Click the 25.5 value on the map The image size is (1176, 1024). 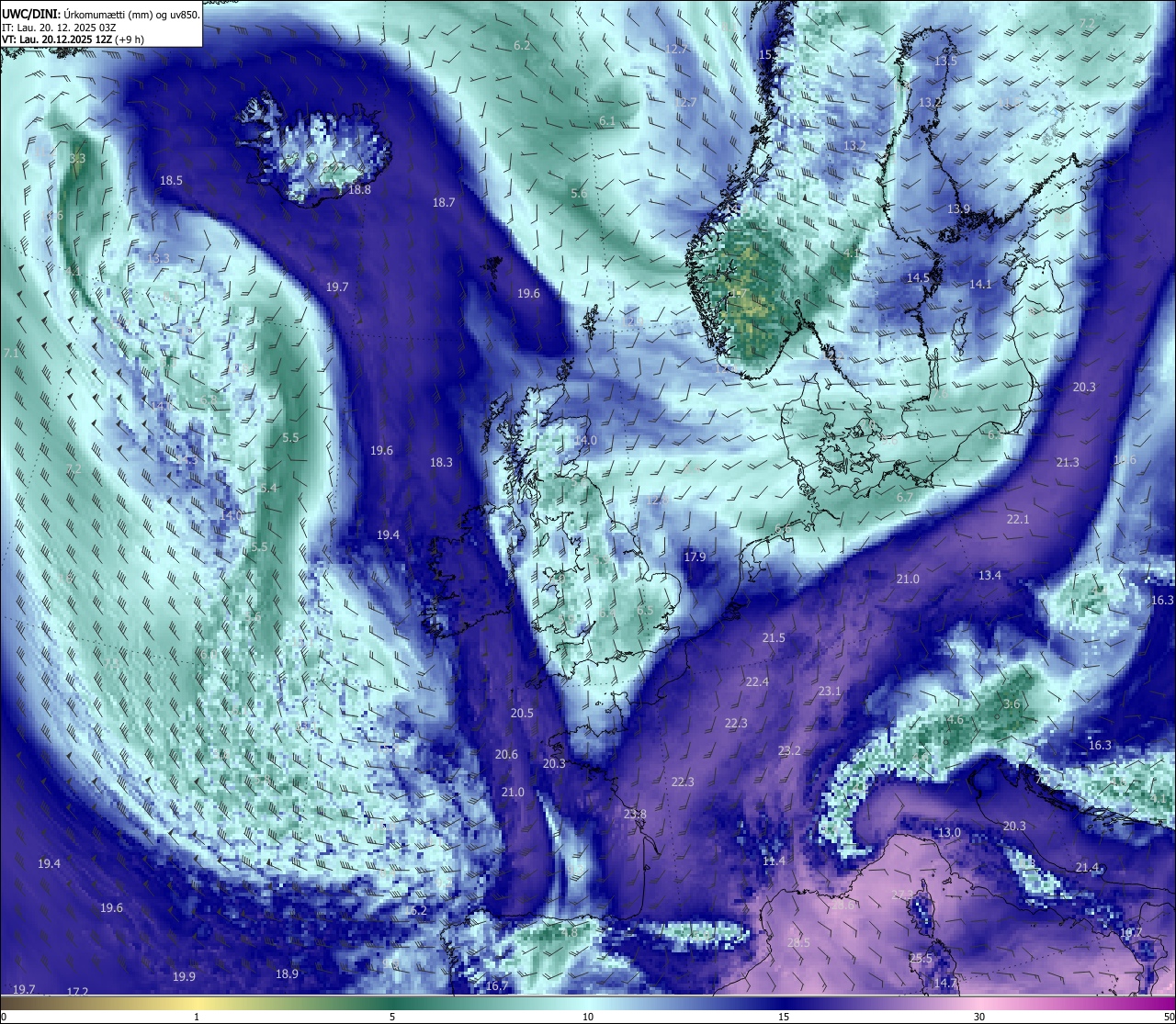coord(921,959)
